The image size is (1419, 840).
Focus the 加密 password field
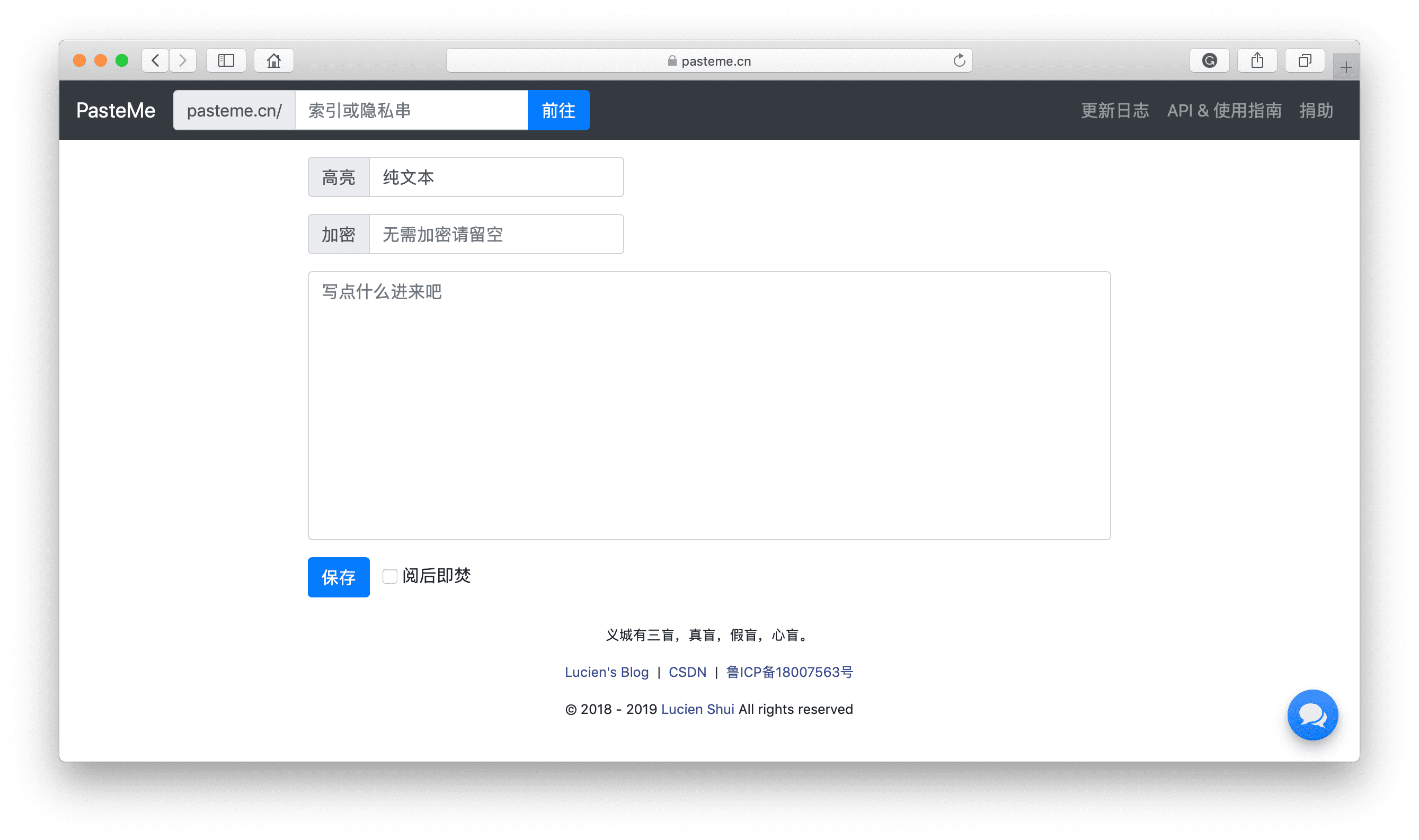click(496, 234)
